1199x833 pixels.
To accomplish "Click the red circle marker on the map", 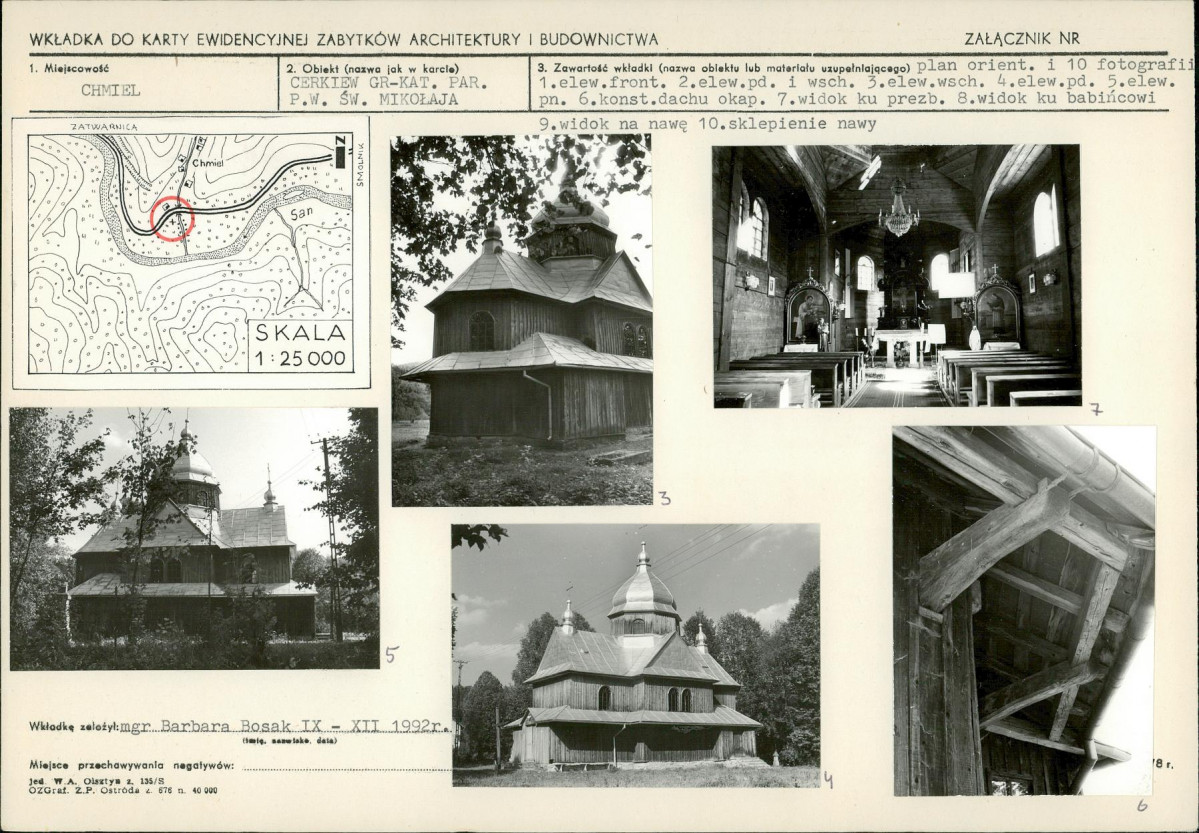I will 172,218.
